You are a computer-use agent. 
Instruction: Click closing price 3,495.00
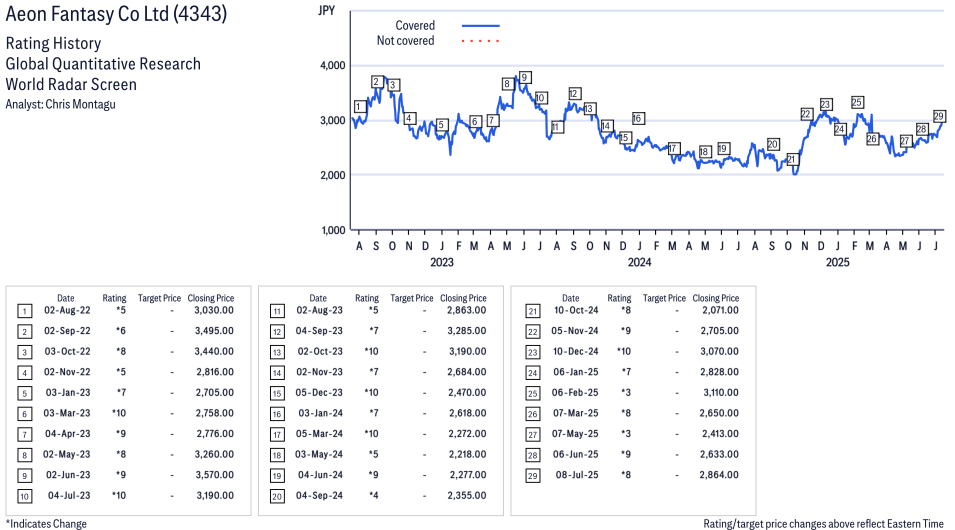pyautogui.click(x=214, y=331)
